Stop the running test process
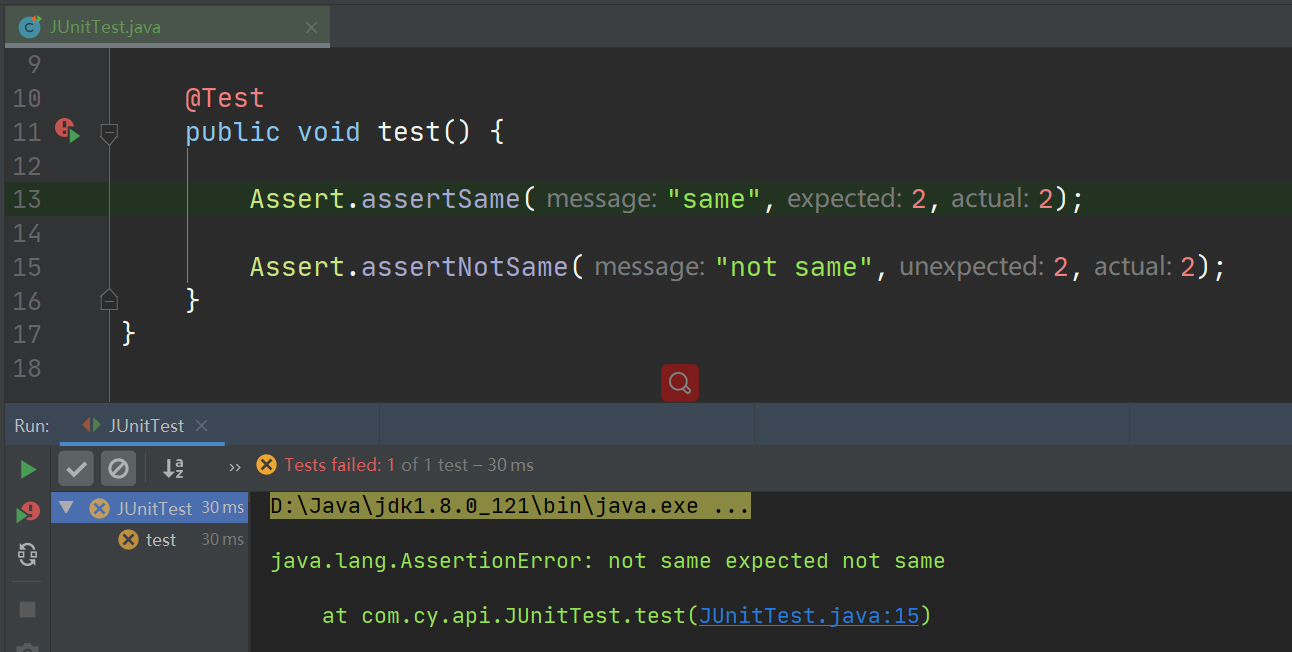Screen dimensions: 1292x652 [x=28, y=608]
